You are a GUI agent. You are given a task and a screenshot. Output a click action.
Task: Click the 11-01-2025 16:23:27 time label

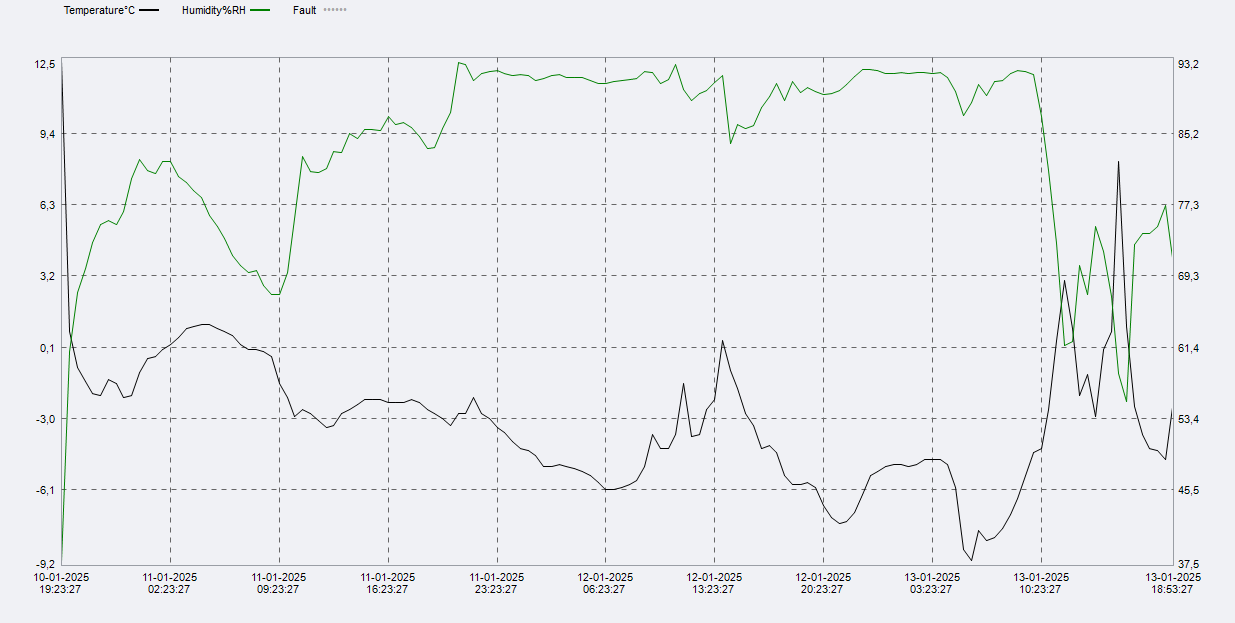[388, 583]
